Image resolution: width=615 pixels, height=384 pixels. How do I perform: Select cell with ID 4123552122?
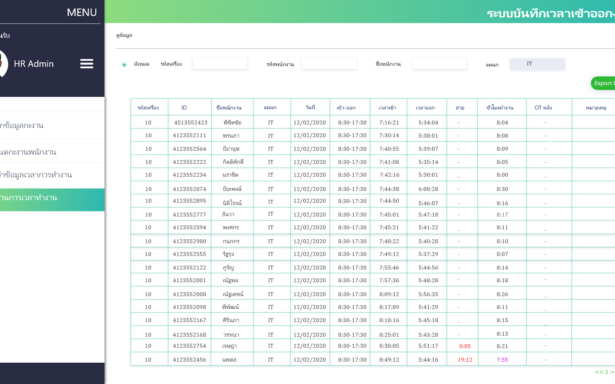(x=189, y=268)
